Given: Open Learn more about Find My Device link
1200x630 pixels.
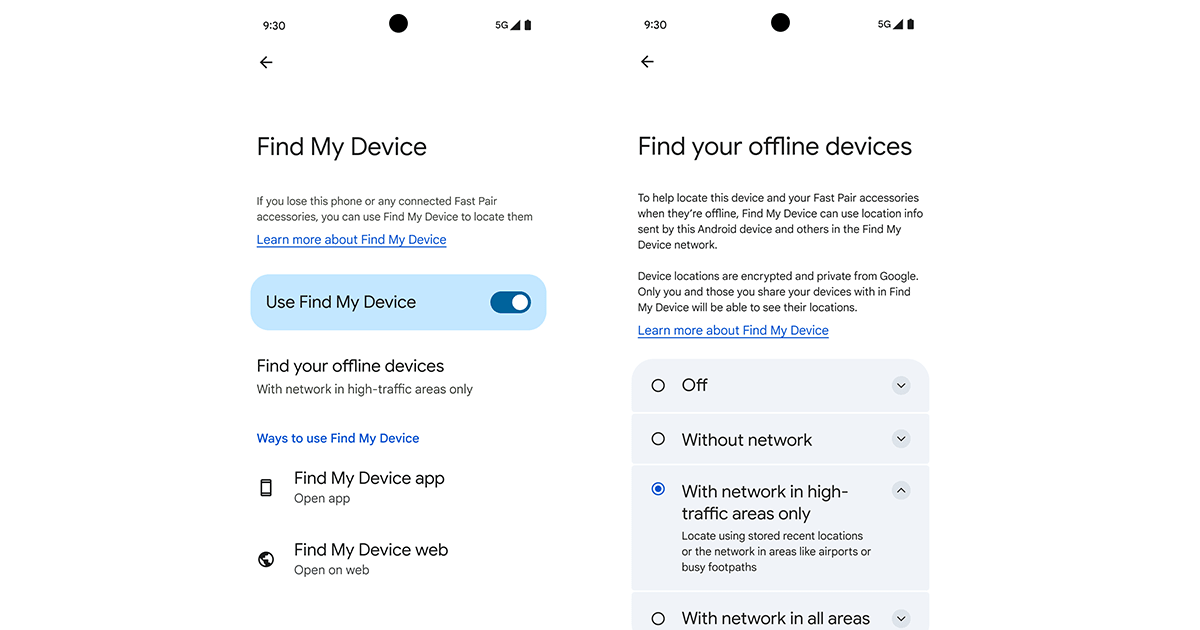Looking at the screenshot, I should (351, 239).
